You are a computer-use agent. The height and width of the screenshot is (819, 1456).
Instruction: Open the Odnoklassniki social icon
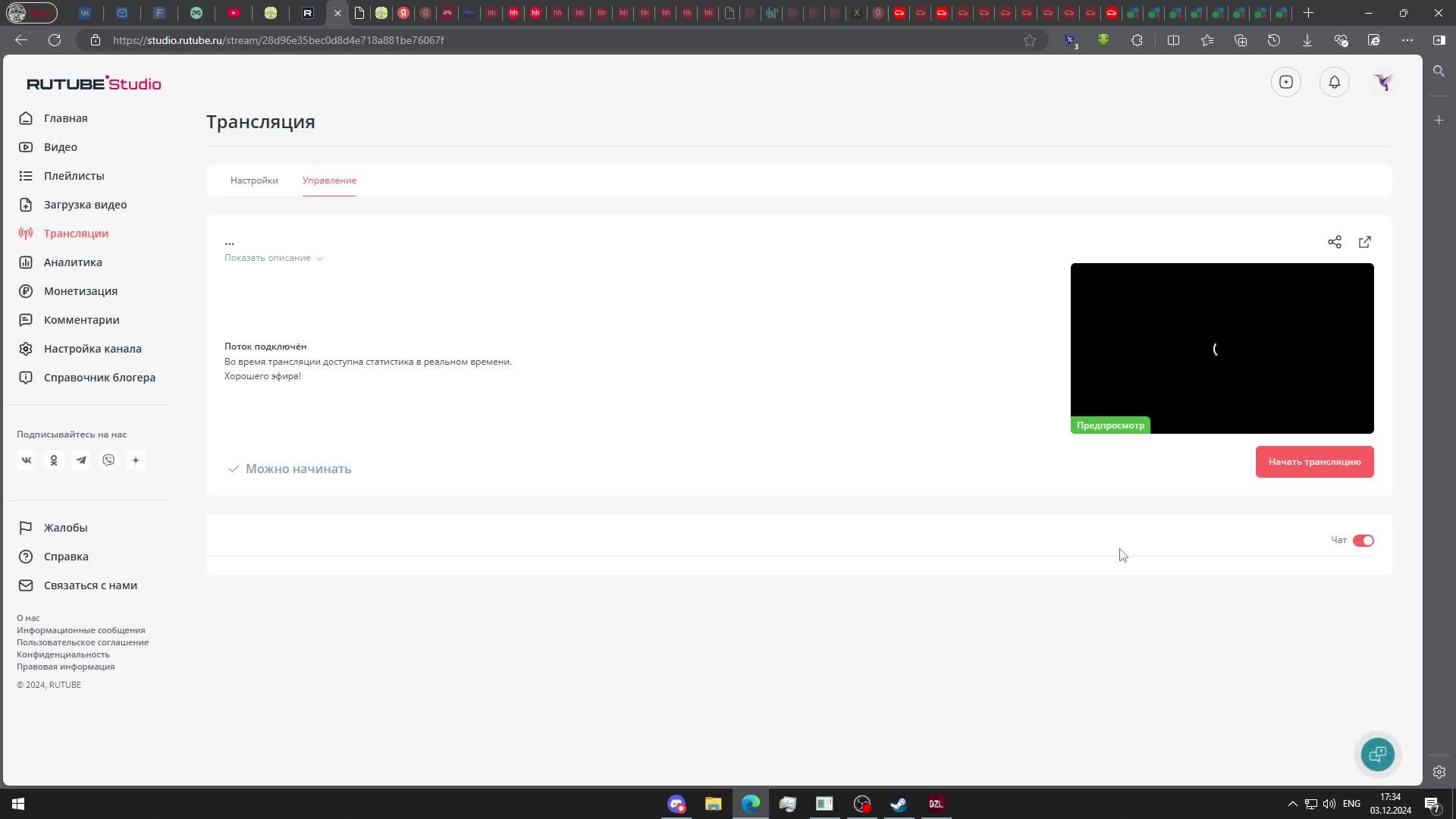(x=54, y=460)
